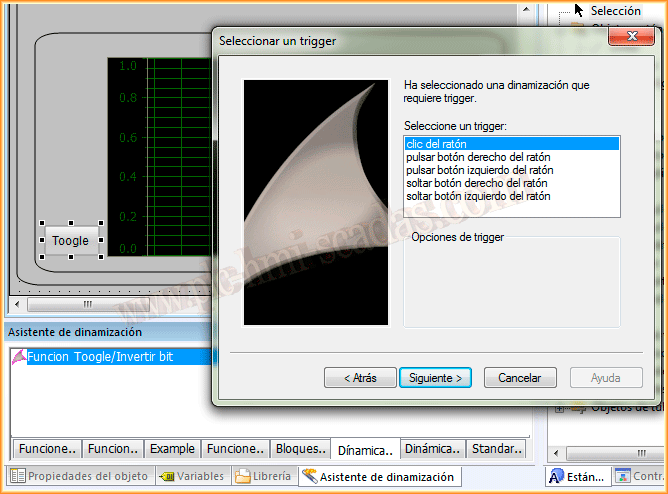Close the Seleccionar un trigger dialog
The image size is (668, 494).
(x=632, y=38)
